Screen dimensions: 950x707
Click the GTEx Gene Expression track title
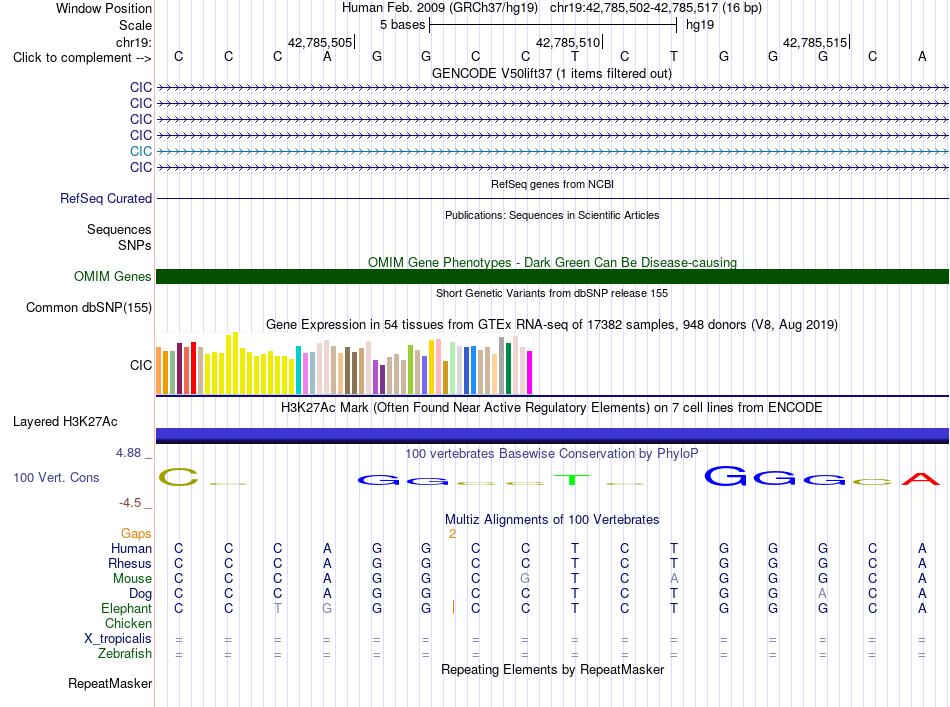coord(552,324)
